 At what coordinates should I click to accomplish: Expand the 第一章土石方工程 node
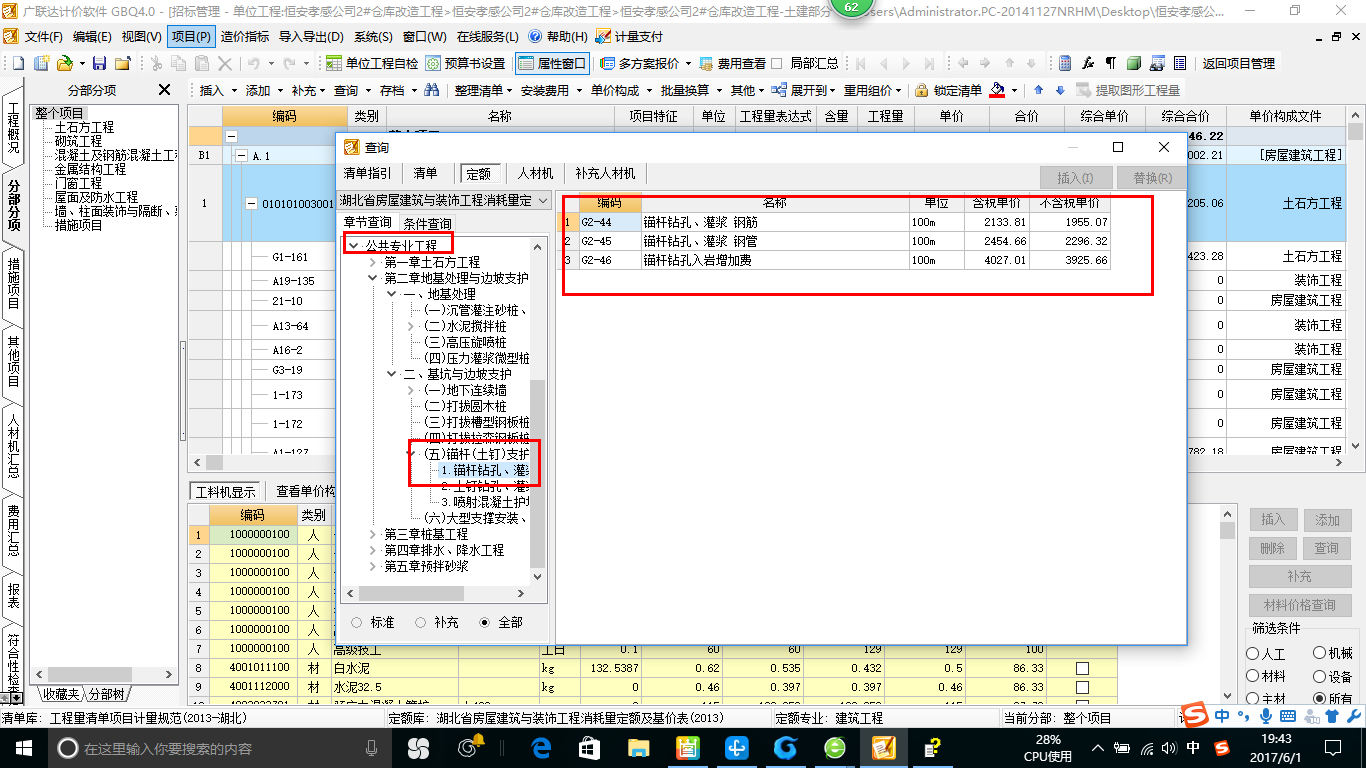click(x=373, y=262)
